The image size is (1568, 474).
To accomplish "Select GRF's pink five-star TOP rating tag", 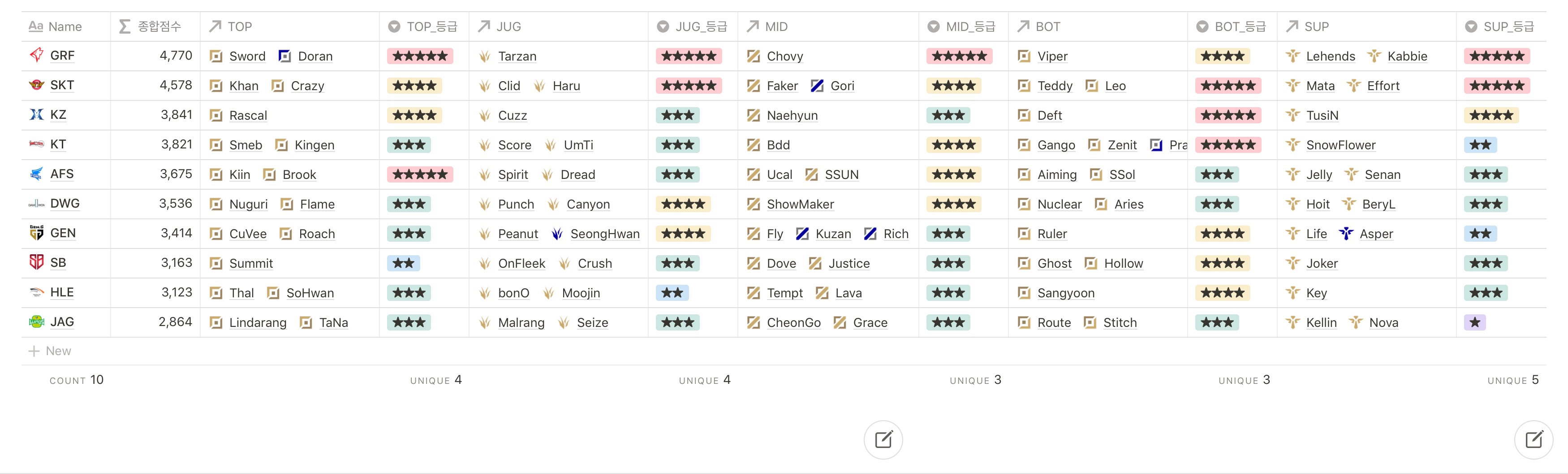I will [x=420, y=56].
